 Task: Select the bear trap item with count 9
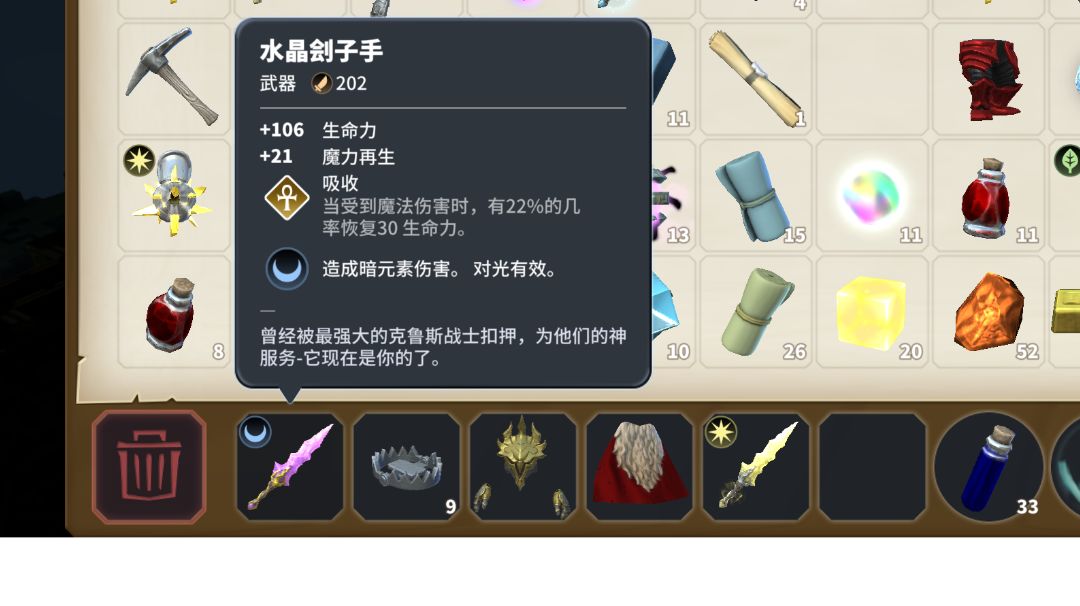pyautogui.click(x=406, y=466)
